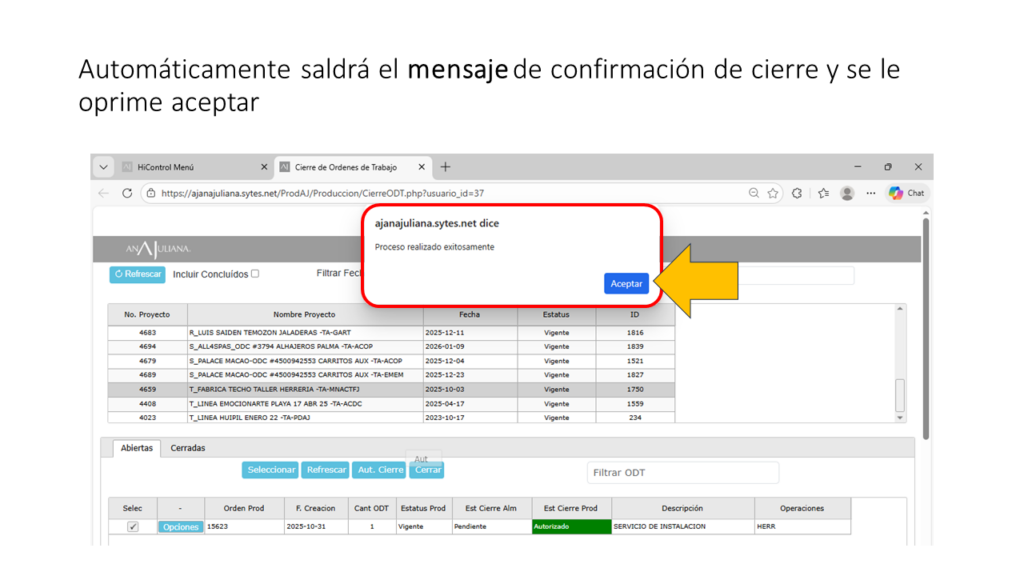Open new tab with plus icon
The height and width of the screenshot is (576, 1024).
(446, 167)
